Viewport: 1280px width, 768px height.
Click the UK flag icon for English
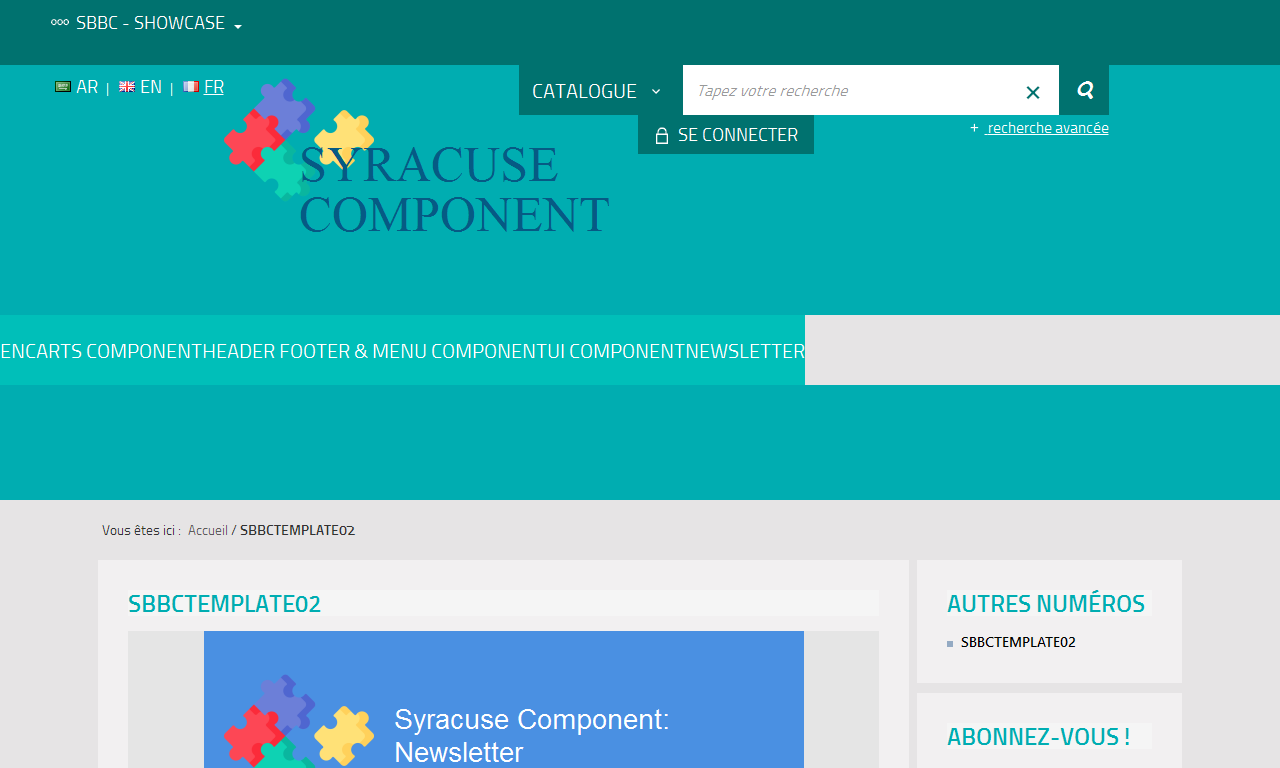[x=127, y=87]
